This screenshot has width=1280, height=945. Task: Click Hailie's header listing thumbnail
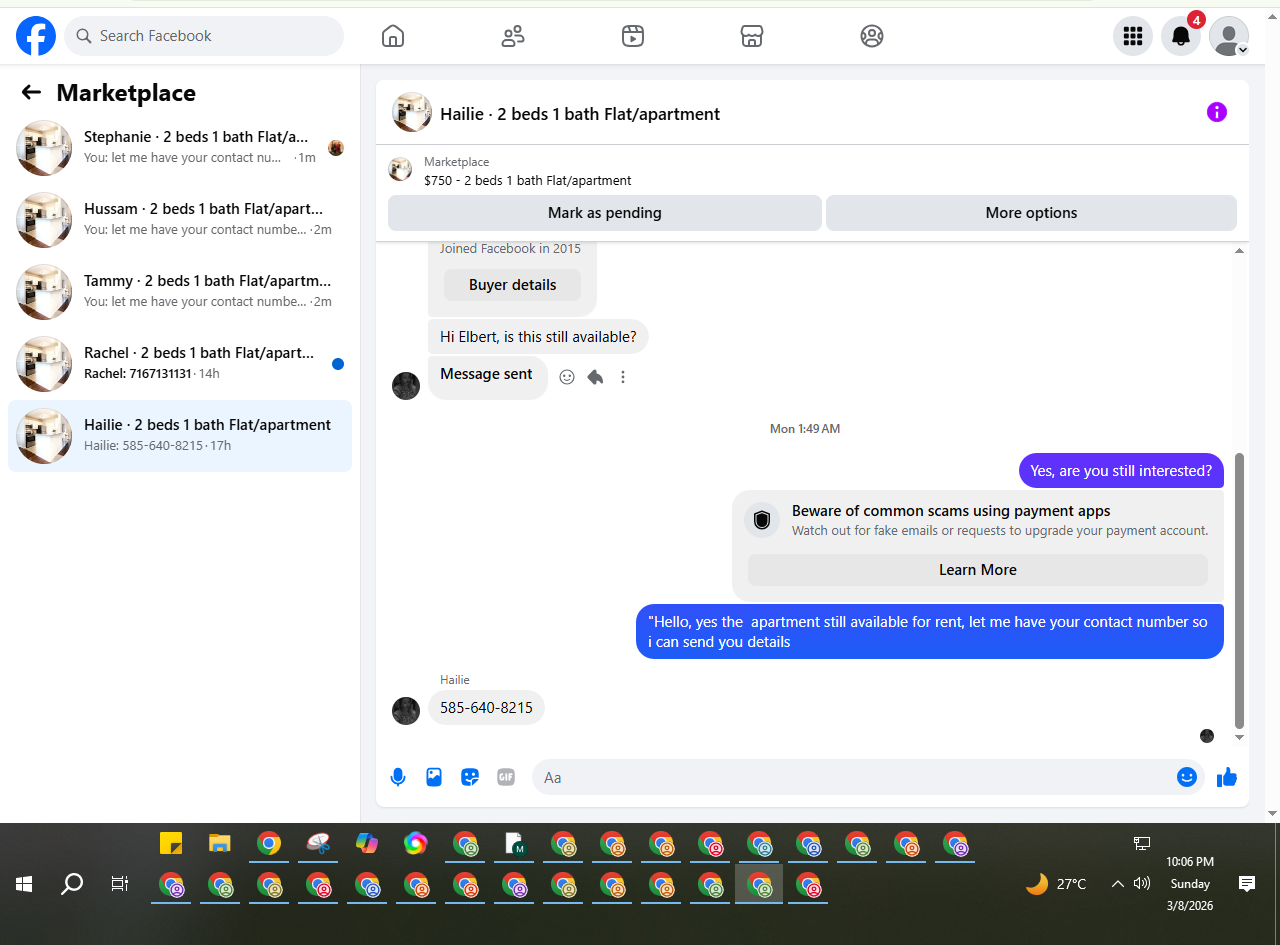[412, 113]
